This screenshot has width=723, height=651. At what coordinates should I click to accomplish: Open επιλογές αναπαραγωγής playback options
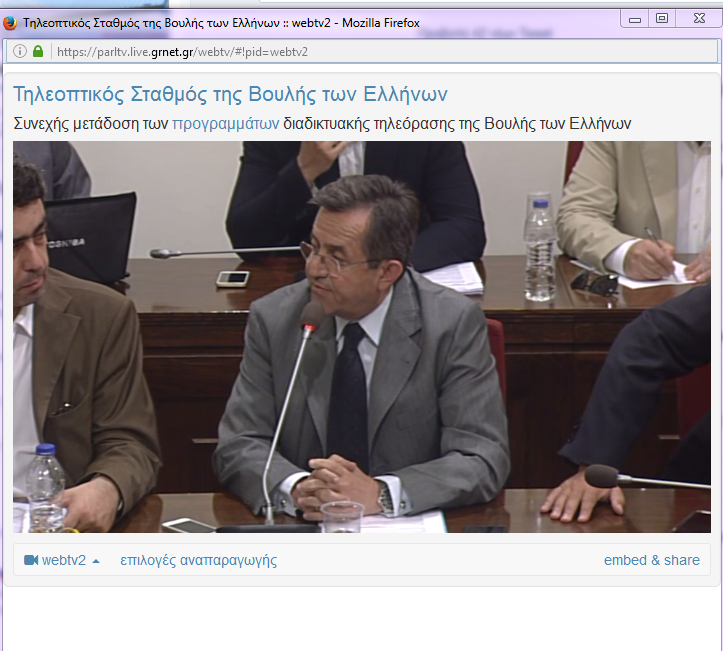(x=198, y=560)
